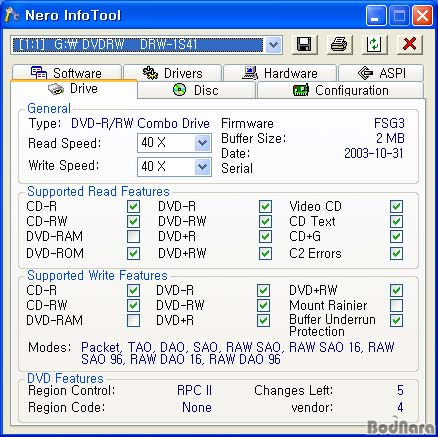Open the drive selection dropdown arrow
This screenshot has width=438, height=437.
tap(273, 44)
